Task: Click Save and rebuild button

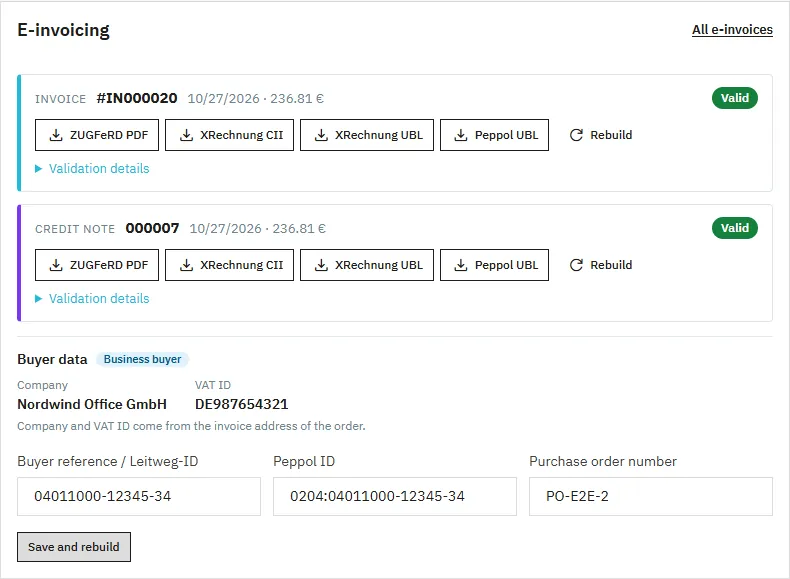Action: (x=74, y=547)
